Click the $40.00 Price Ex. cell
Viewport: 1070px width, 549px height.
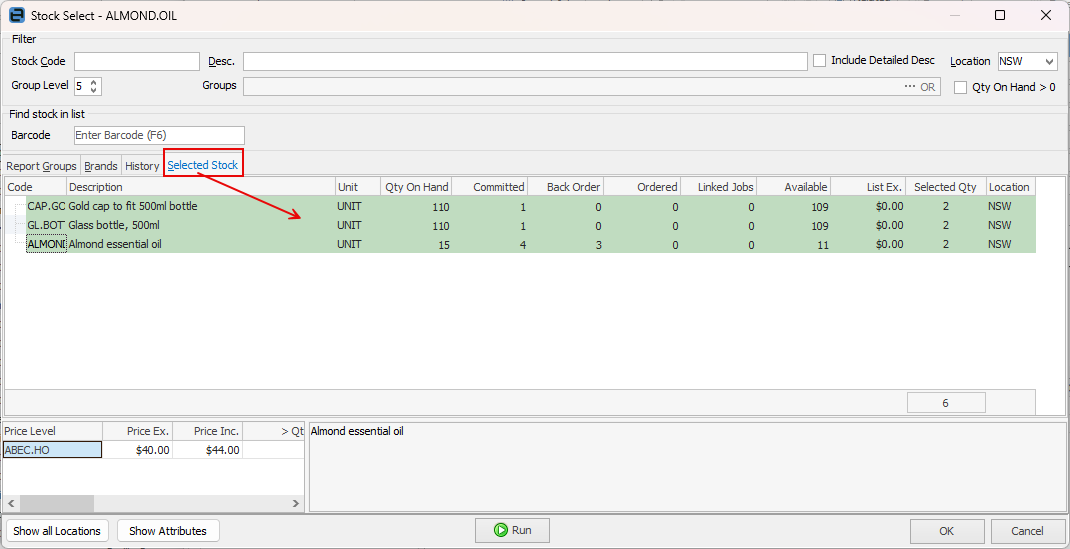point(138,449)
